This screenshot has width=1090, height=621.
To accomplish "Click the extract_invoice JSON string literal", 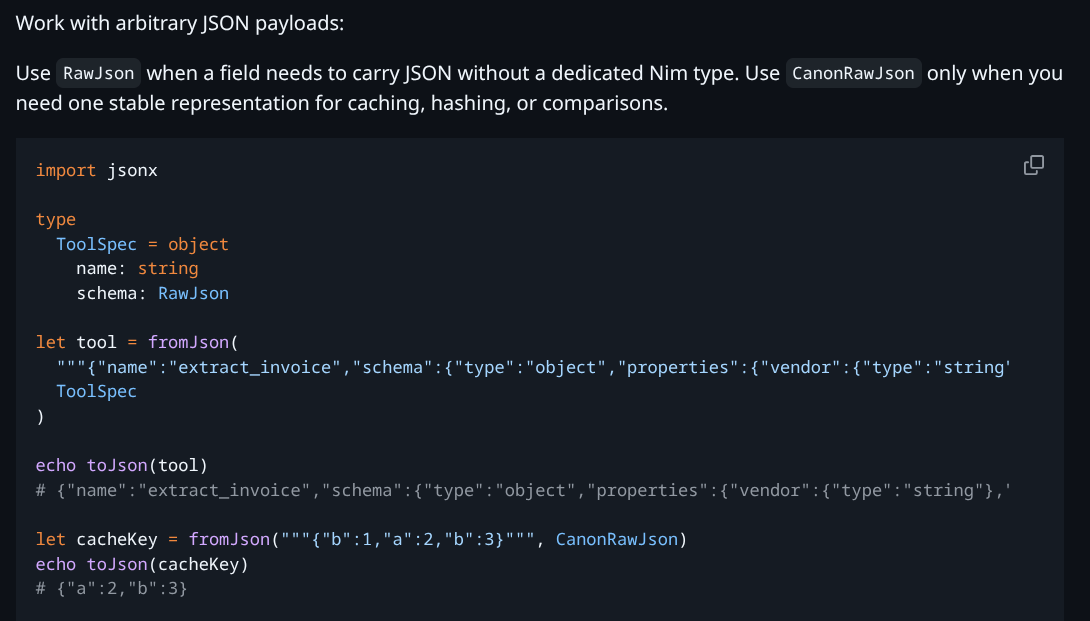I will [250, 367].
